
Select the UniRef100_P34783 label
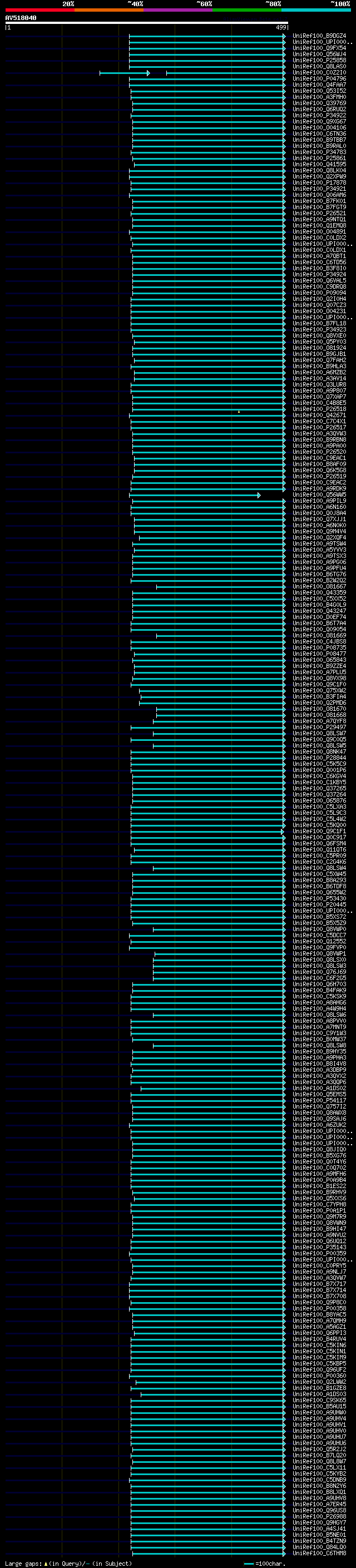point(319,152)
